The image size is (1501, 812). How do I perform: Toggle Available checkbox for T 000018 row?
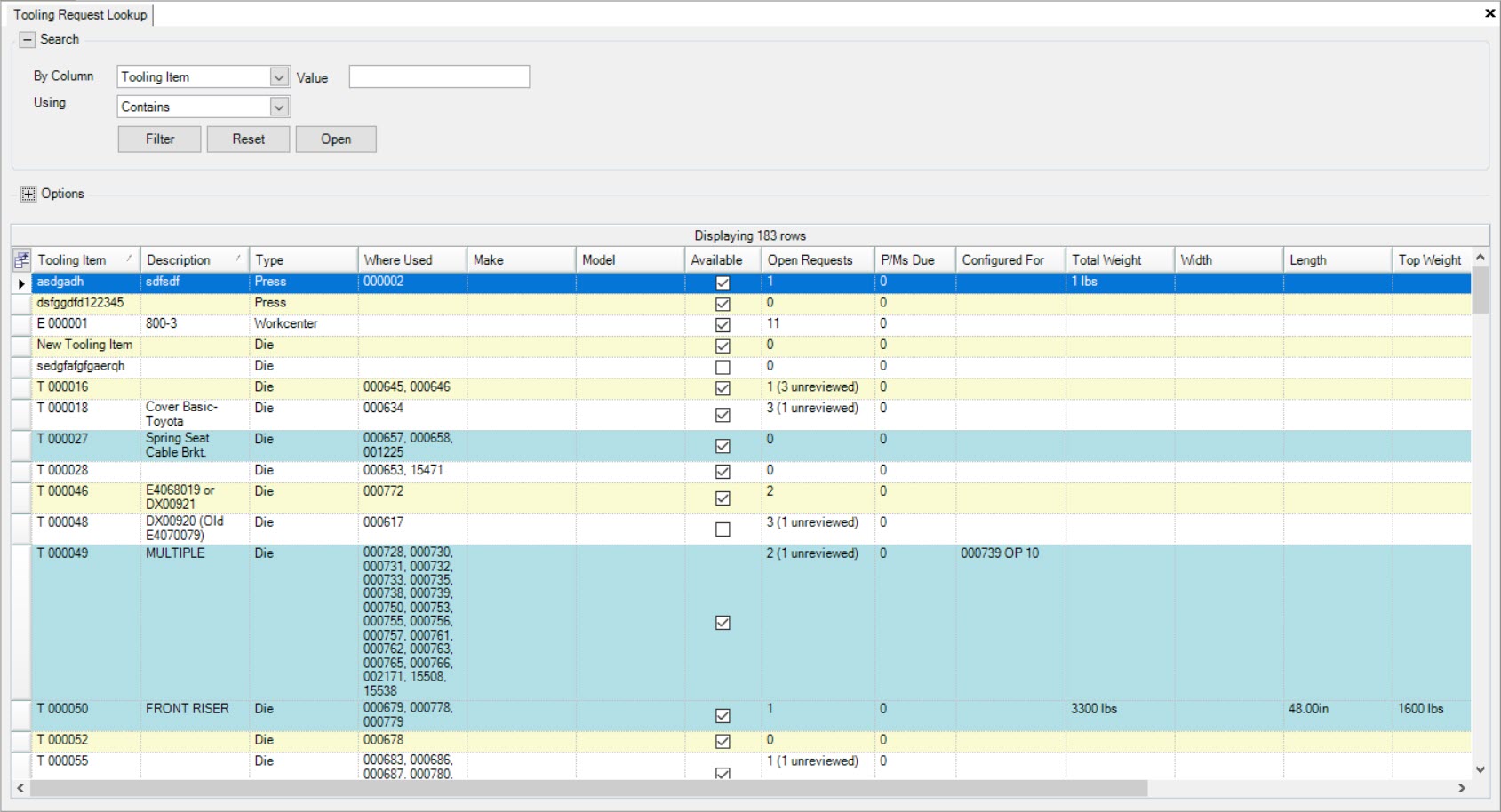(723, 415)
